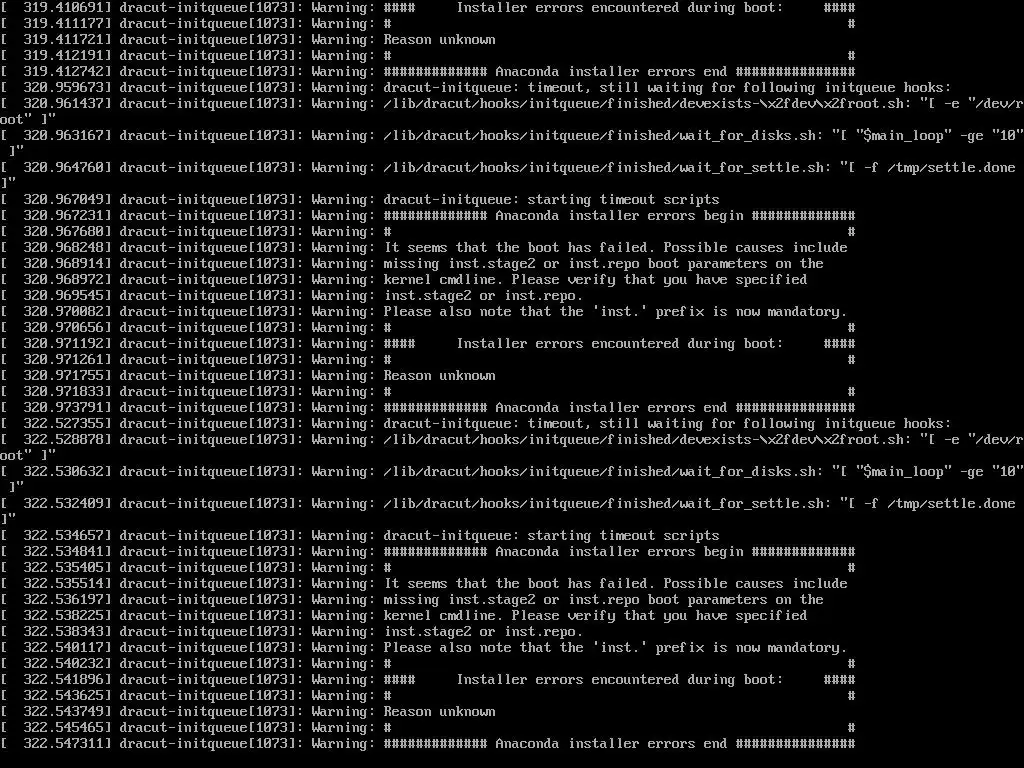Click the 320.968972 'kernel cmdline' warning line
1024x768 pixels.
coord(404,280)
